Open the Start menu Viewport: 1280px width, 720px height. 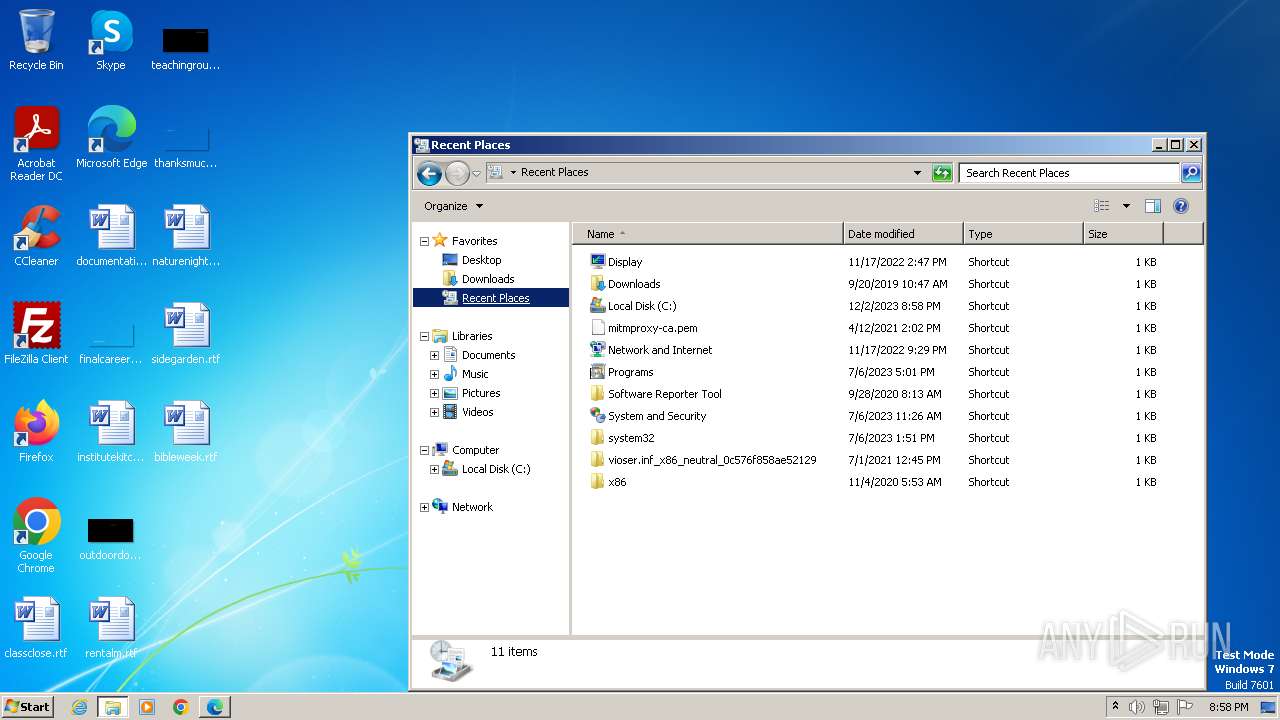pyautogui.click(x=28, y=707)
